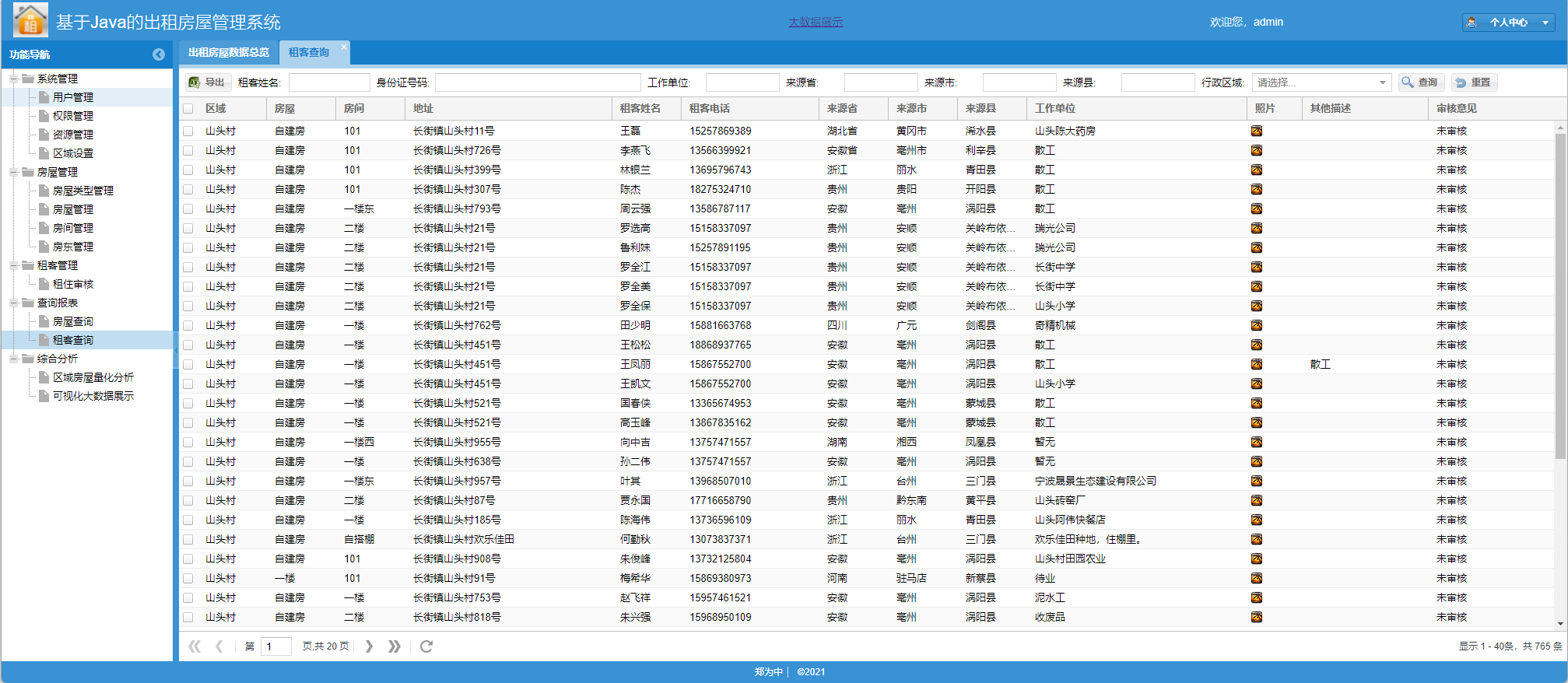1568x683 pixels.
Task: Check the row for tenant 鲁利妹
Action: [188, 247]
